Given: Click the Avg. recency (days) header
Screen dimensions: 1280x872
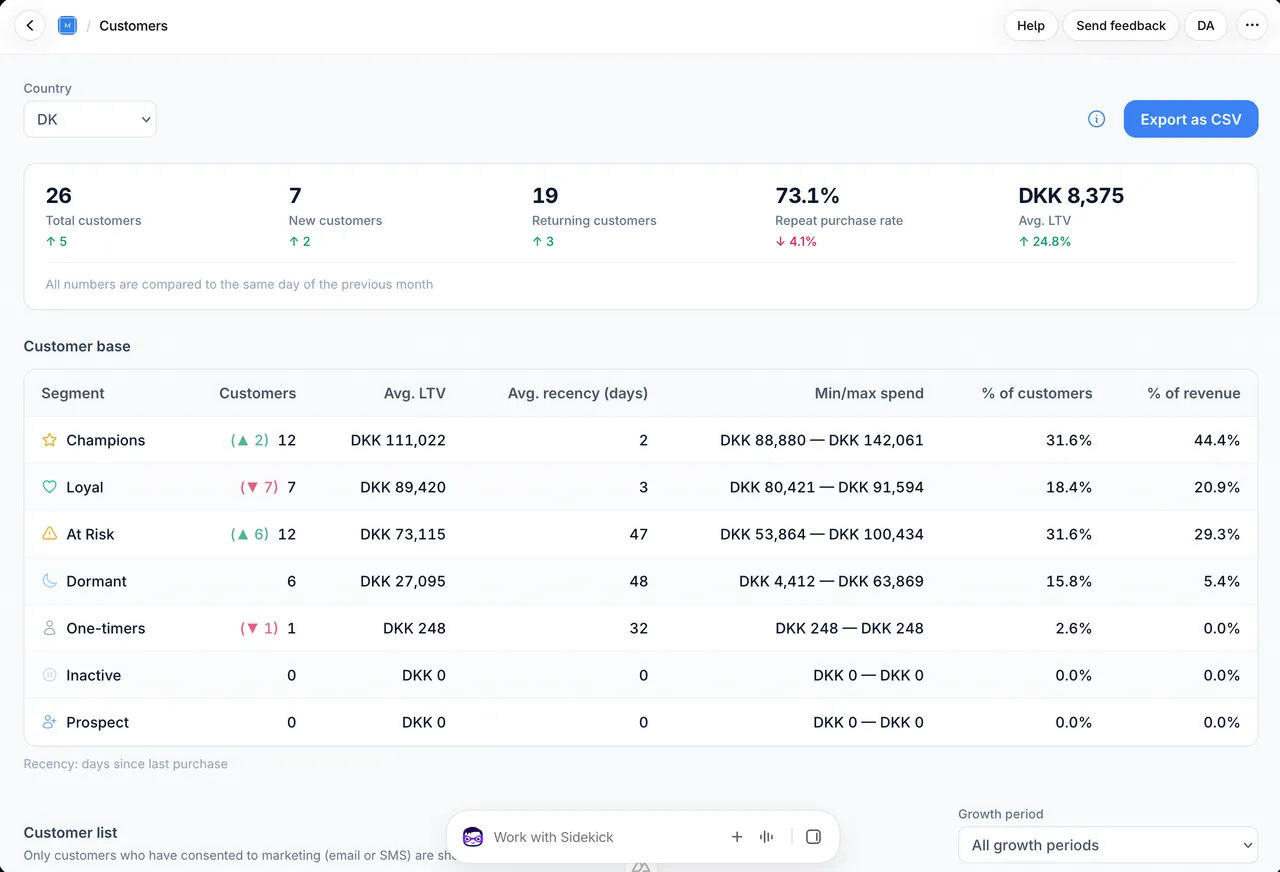Looking at the screenshot, I should 578,393.
